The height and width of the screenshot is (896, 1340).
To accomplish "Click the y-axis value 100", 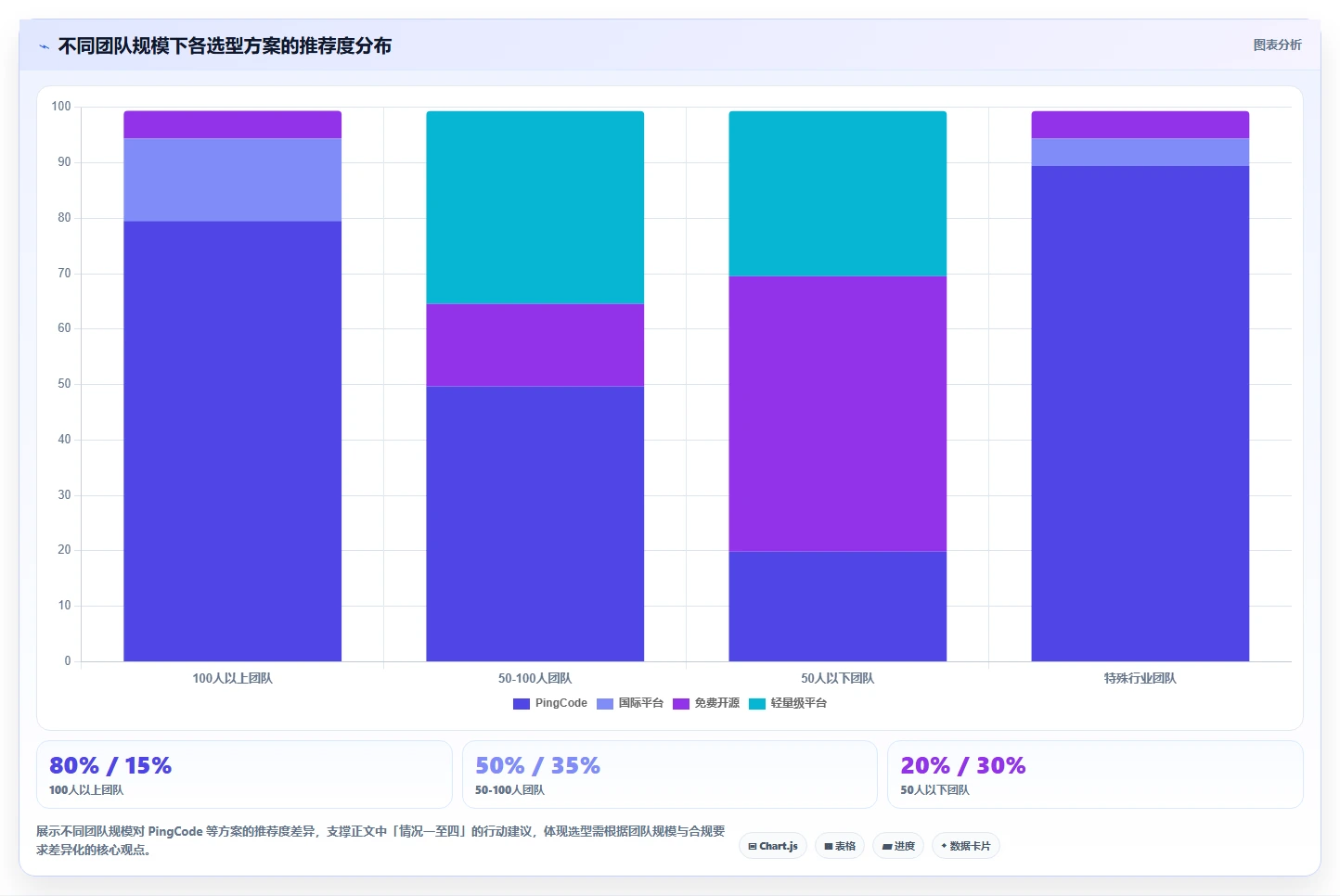I will [61, 107].
